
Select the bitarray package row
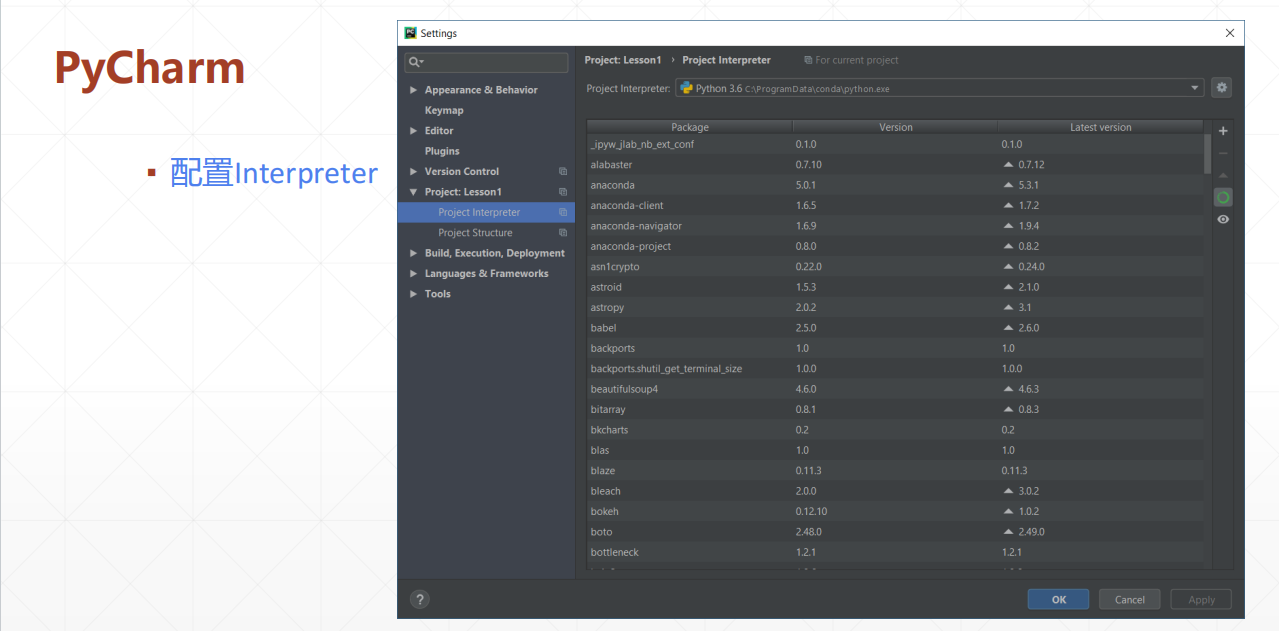click(x=895, y=409)
